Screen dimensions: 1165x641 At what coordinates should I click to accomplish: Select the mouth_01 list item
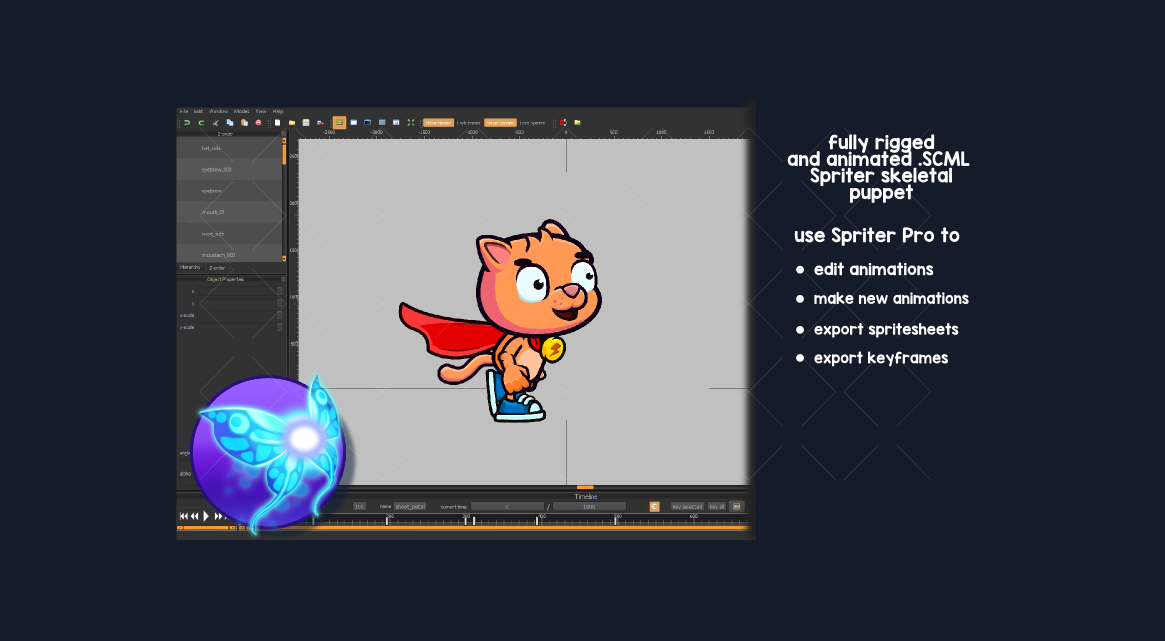[x=229, y=212]
